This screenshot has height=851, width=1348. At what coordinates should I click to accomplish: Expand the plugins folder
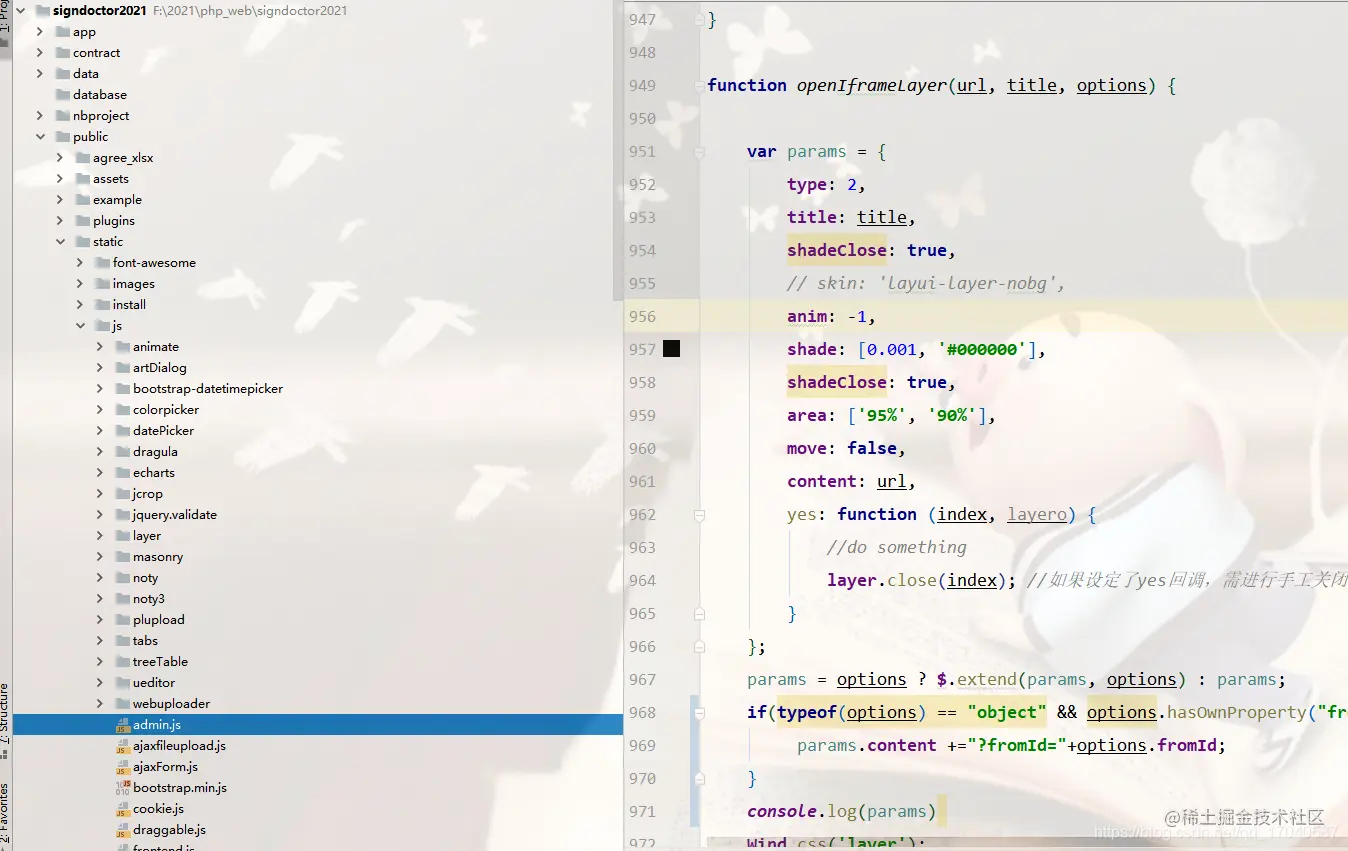60,221
